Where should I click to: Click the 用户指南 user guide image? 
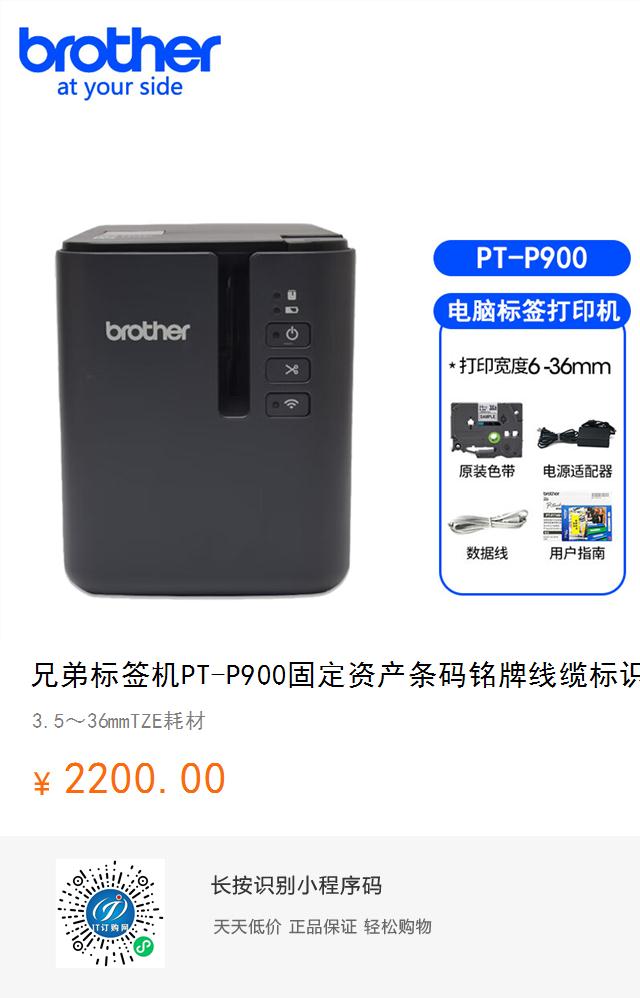(576, 516)
